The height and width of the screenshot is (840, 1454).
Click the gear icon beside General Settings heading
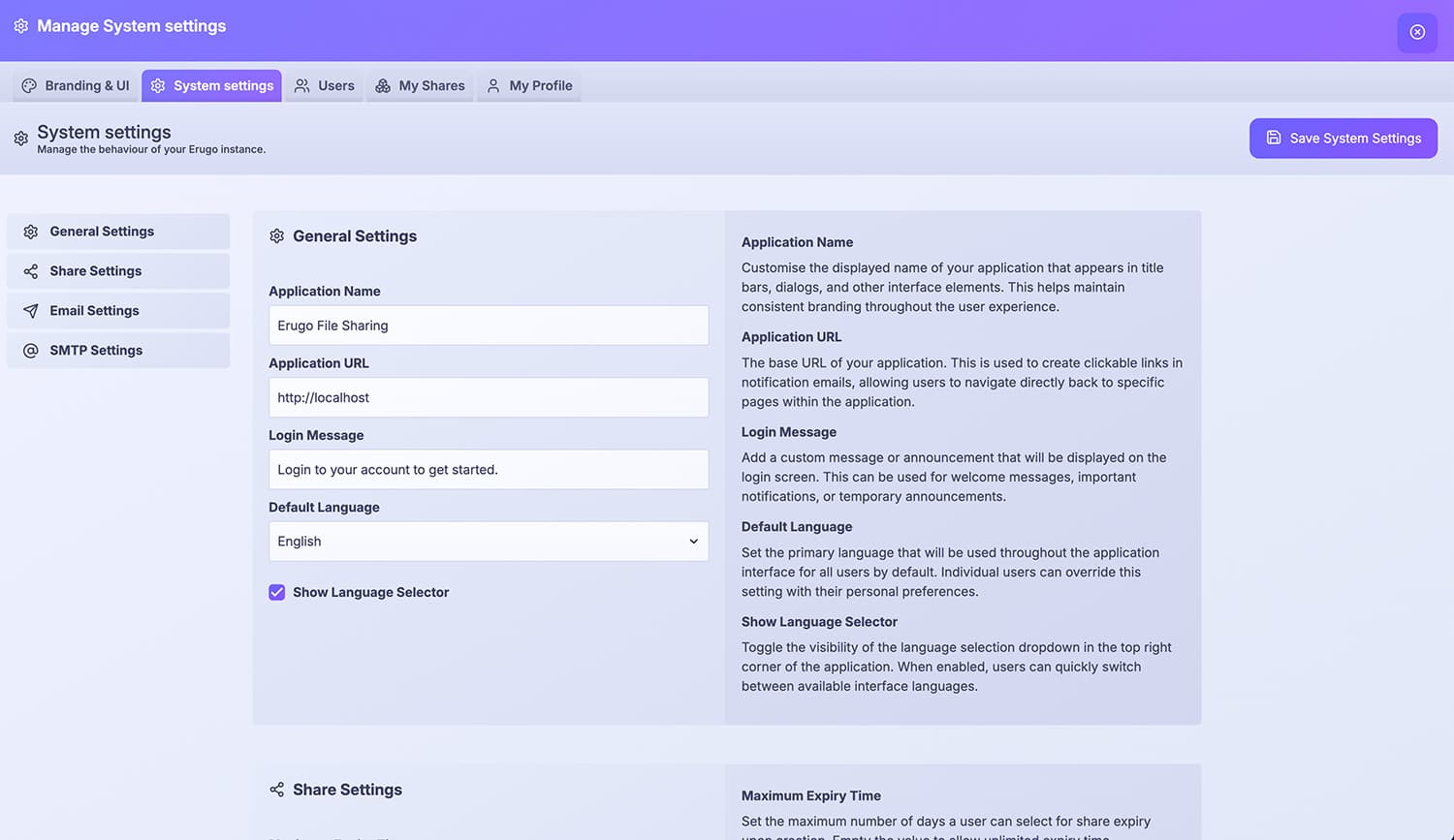click(276, 235)
